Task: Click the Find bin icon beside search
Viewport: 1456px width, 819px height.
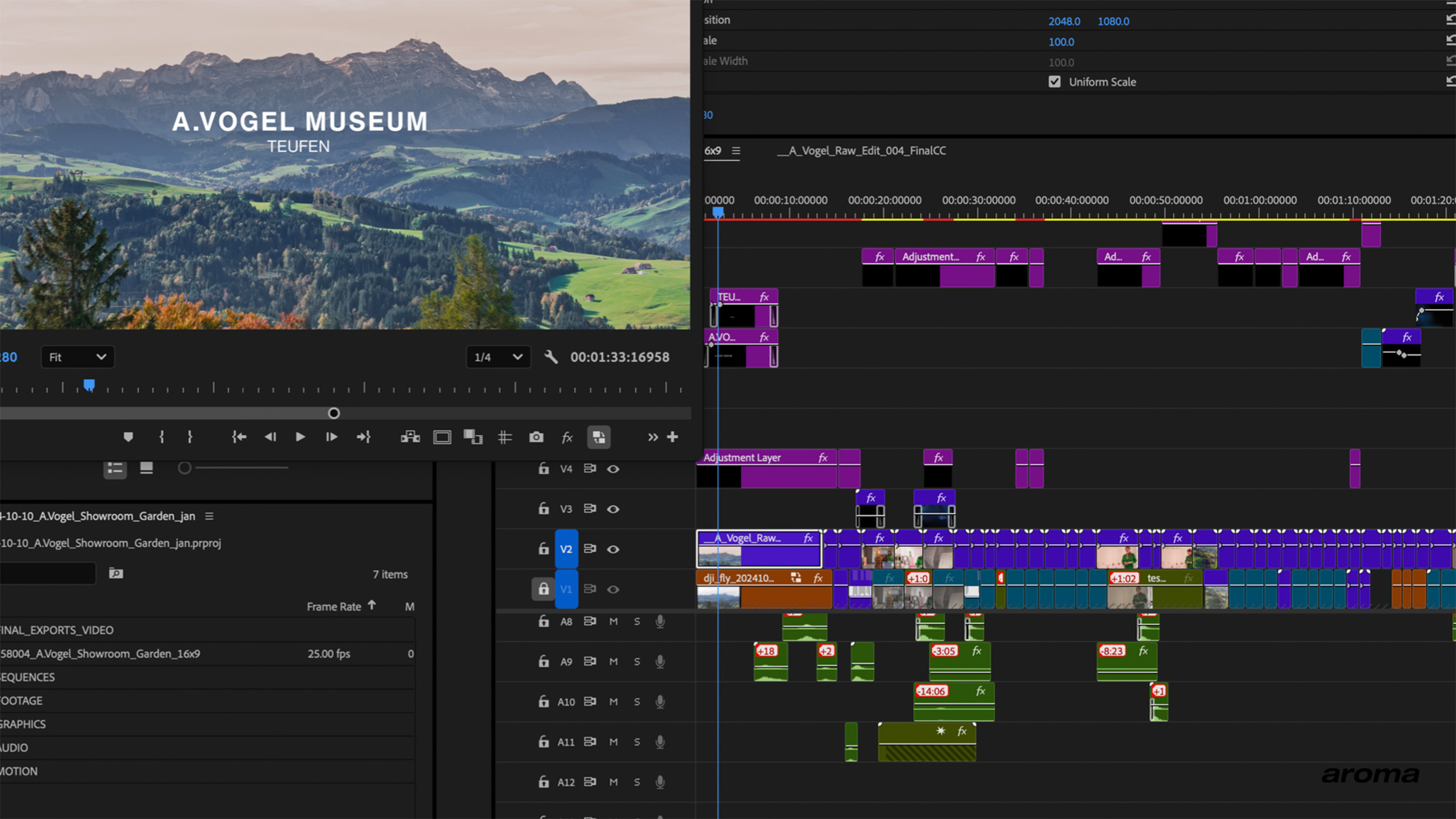Action: point(116,573)
